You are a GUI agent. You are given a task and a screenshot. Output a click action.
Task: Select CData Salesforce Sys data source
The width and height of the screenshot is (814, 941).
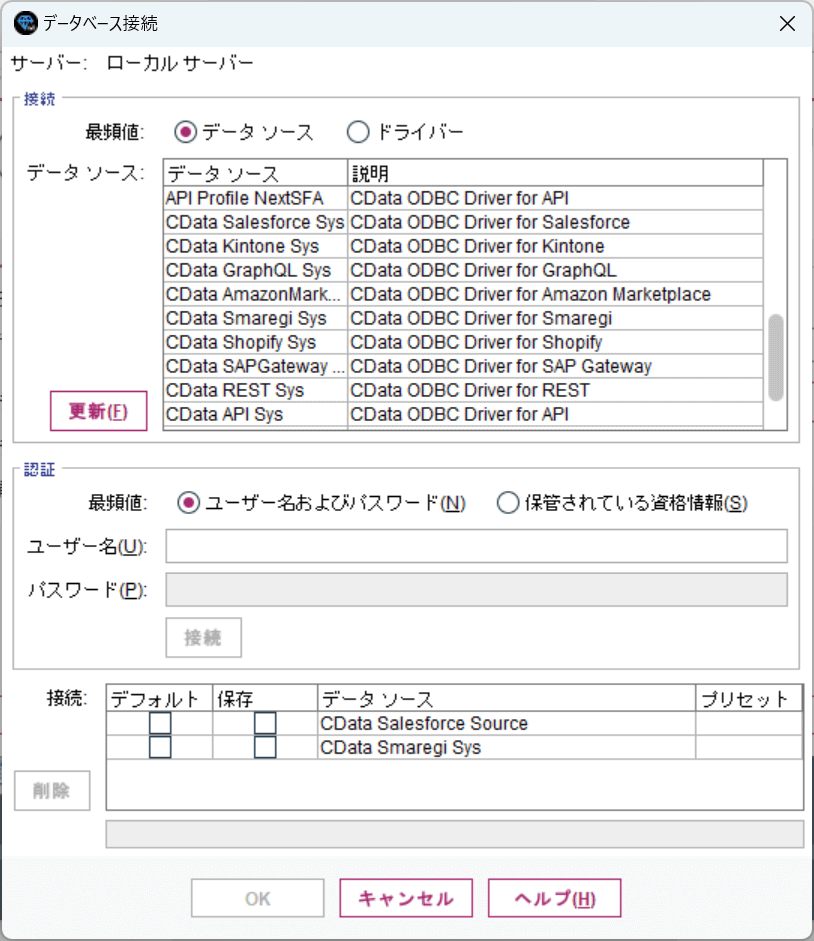(255, 222)
